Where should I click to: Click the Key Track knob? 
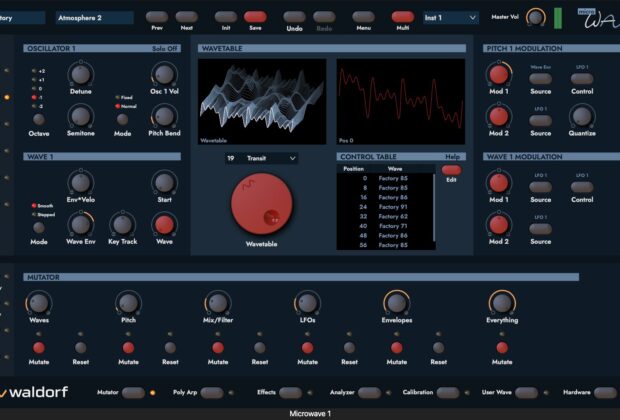click(x=123, y=225)
